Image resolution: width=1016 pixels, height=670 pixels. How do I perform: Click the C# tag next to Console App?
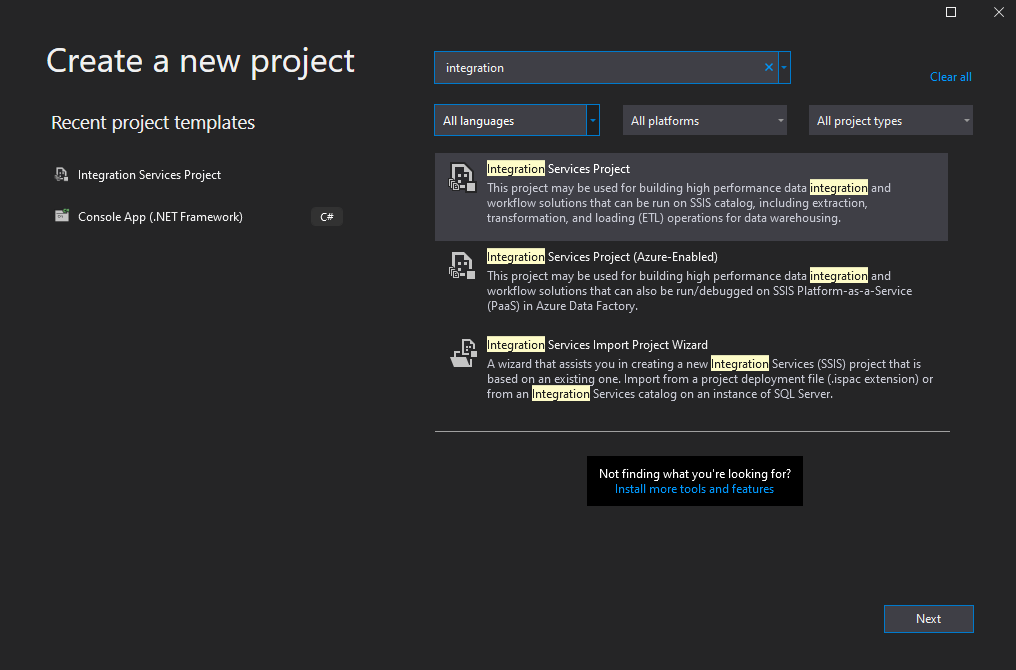point(326,216)
